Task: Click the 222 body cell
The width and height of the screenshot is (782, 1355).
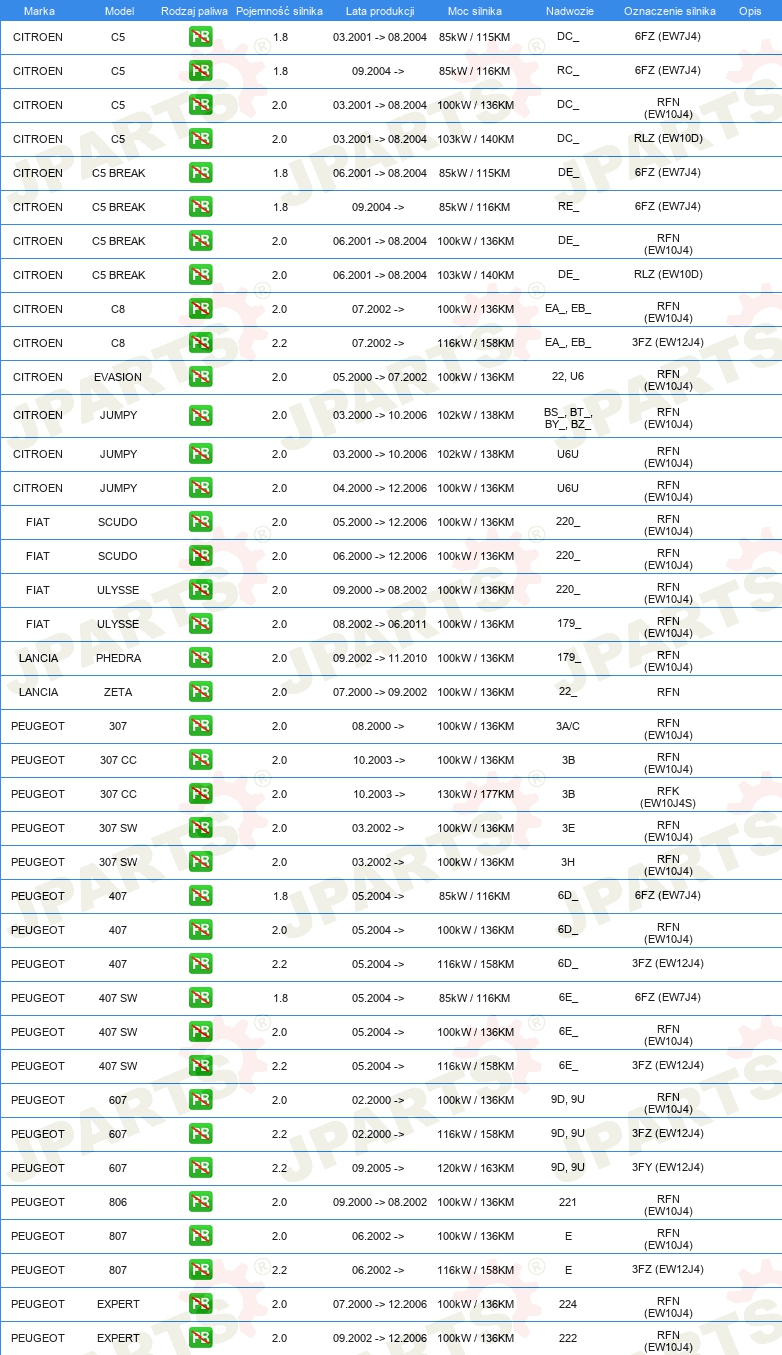Action: coord(568,1338)
